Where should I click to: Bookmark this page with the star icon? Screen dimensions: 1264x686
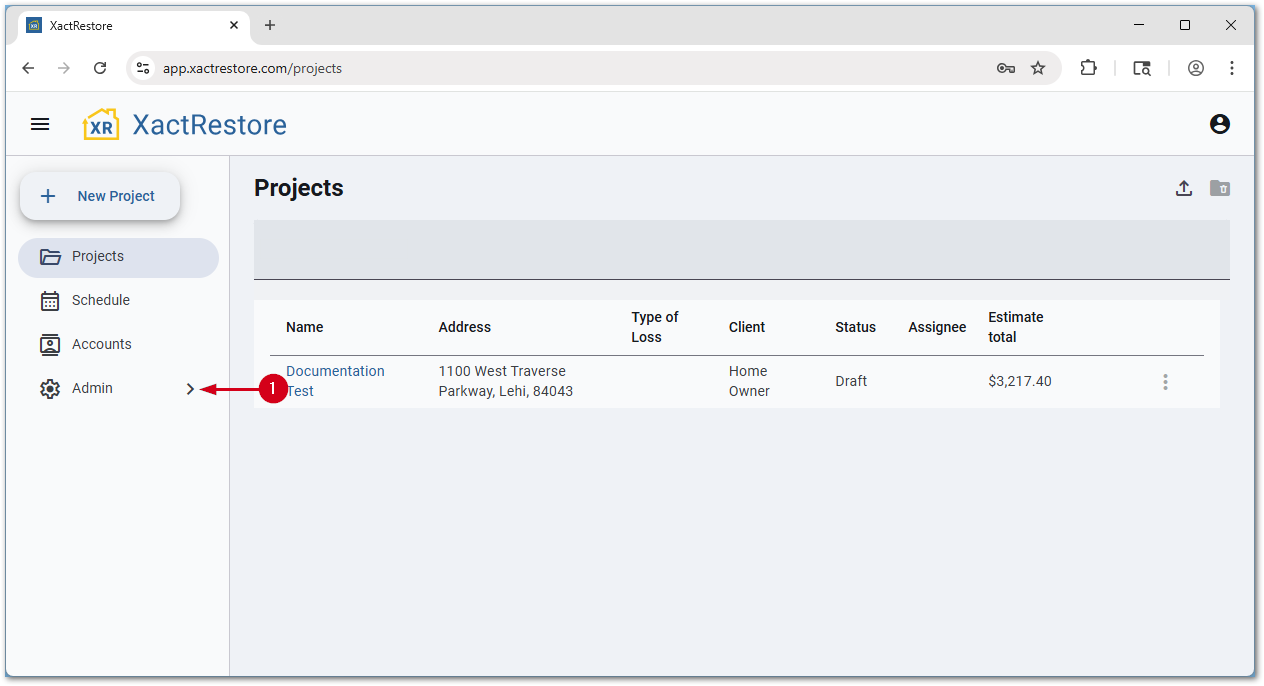coord(1038,68)
